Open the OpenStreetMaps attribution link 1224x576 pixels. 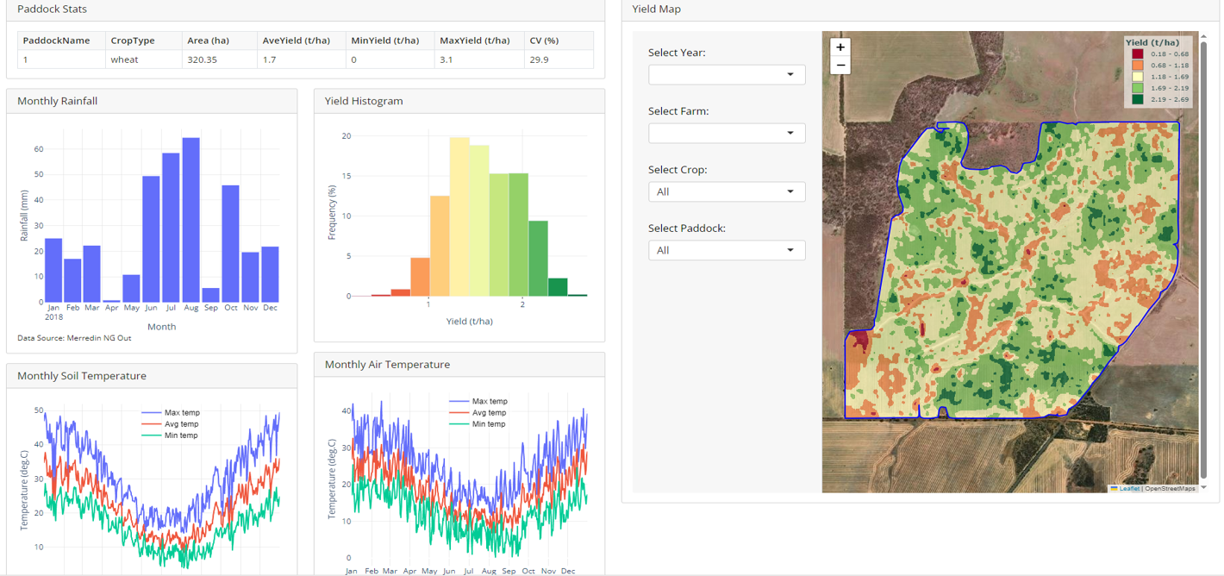point(1170,488)
